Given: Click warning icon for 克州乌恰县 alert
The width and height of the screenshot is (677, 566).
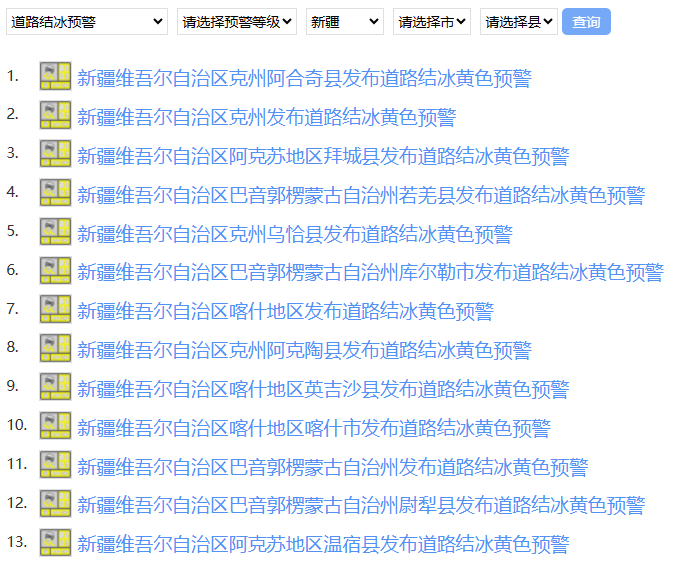Looking at the screenshot, I should pos(55,233).
